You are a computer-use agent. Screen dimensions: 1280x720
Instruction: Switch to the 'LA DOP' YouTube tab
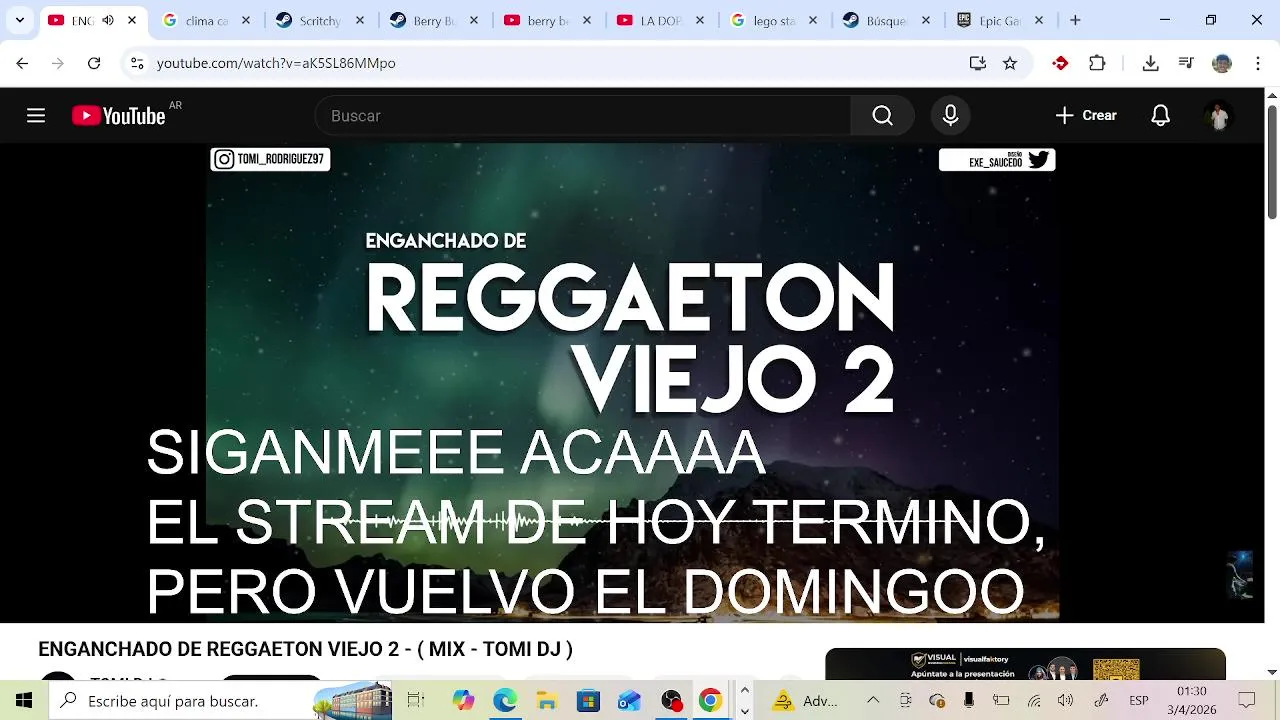(x=661, y=20)
